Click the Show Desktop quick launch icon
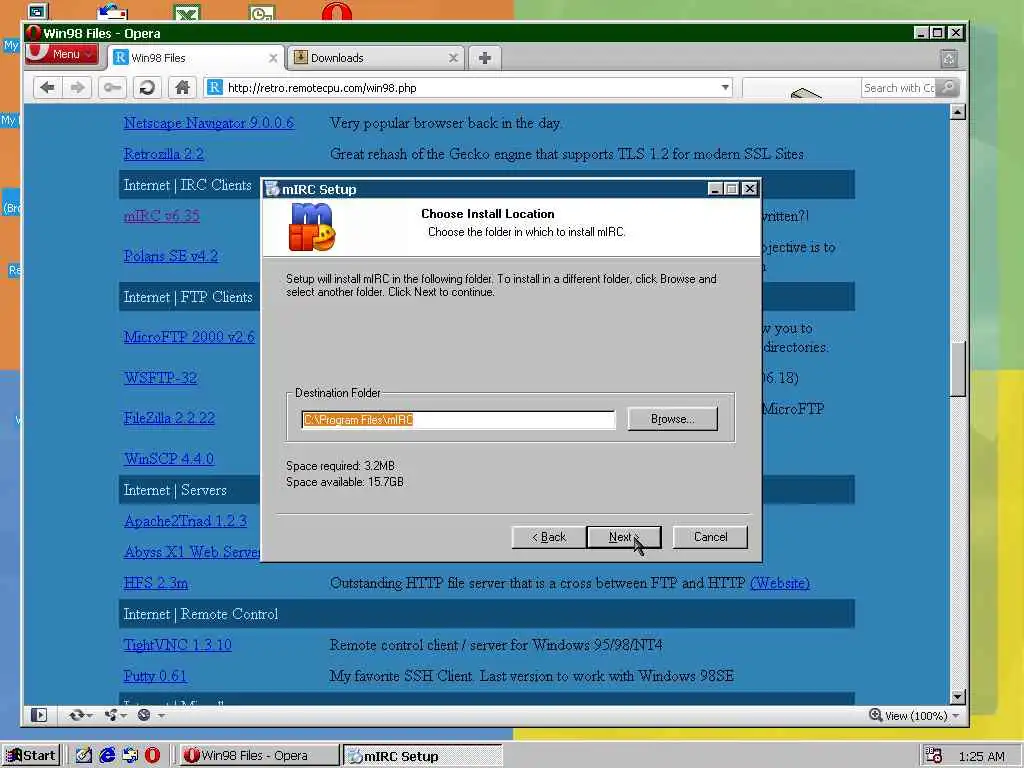The image size is (1024, 768). [x=130, y=756]
